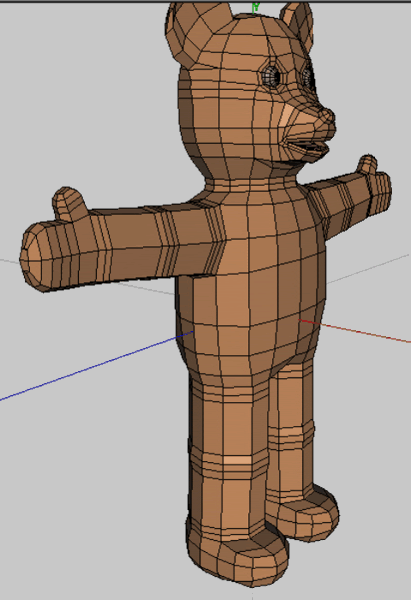Select the bear's neck edge loops
The height and width of the screenshot is (600, 411).
click(x=253, y=184)
